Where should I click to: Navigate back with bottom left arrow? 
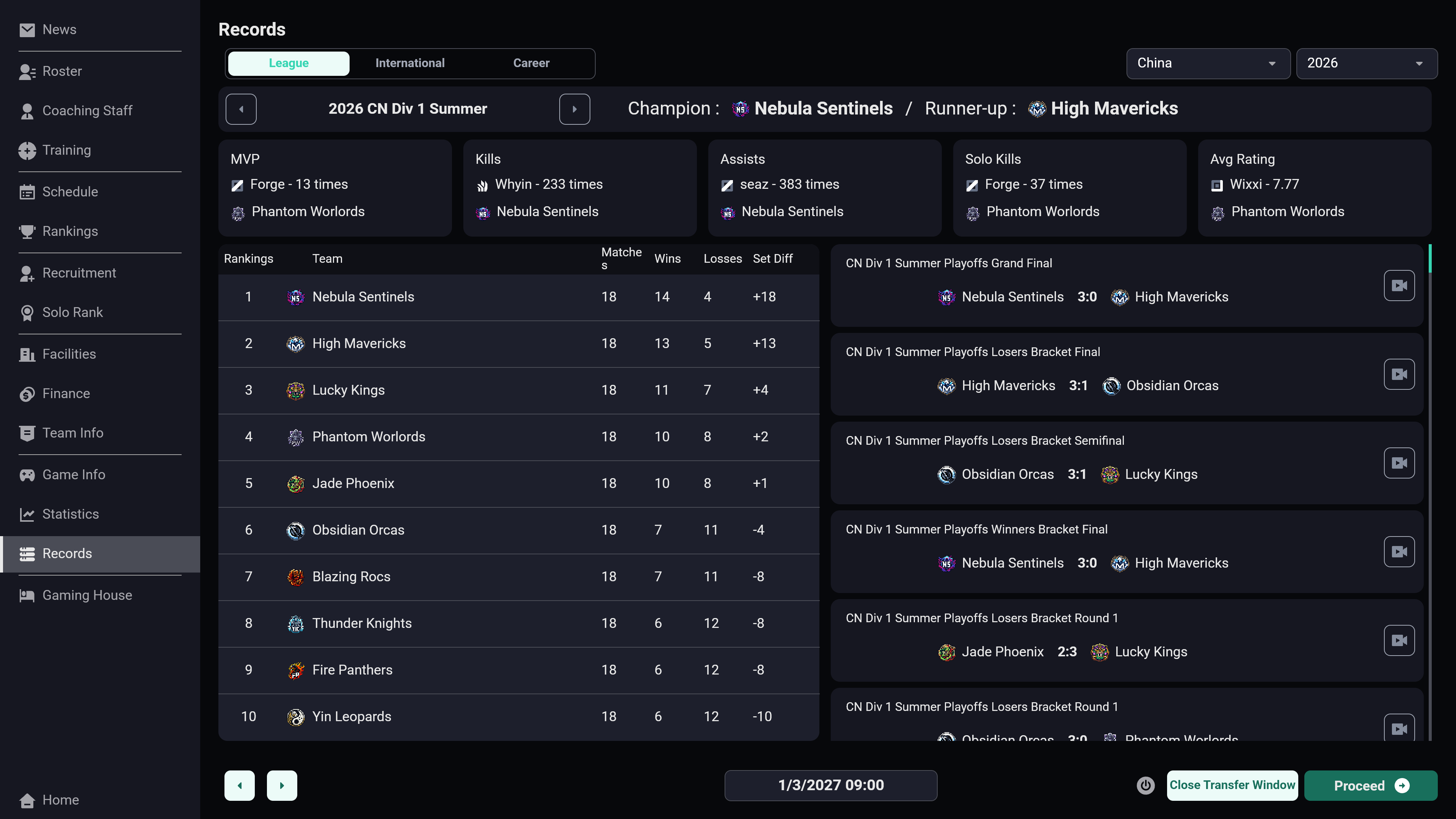click(239, 786)
